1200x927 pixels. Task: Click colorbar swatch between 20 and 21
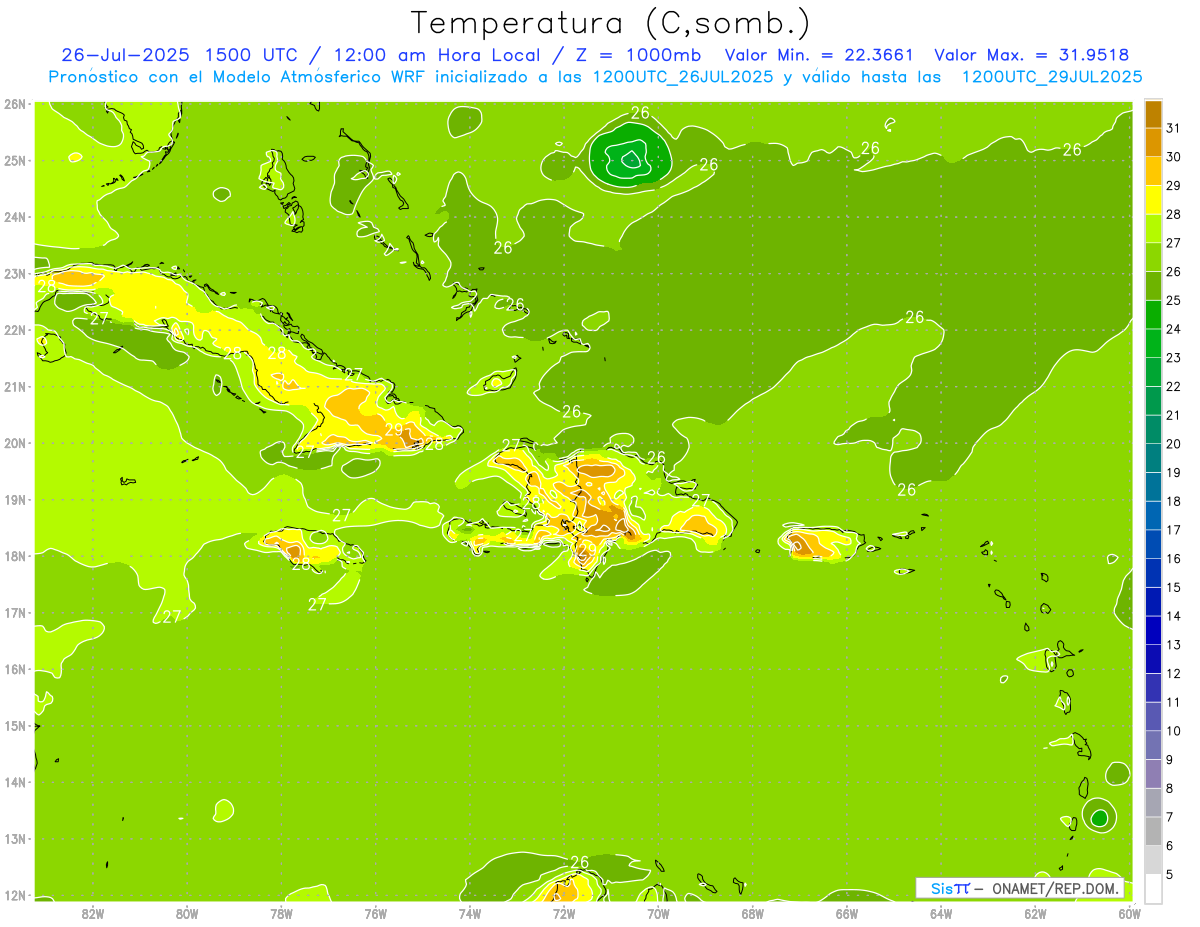pos(1153,429)
